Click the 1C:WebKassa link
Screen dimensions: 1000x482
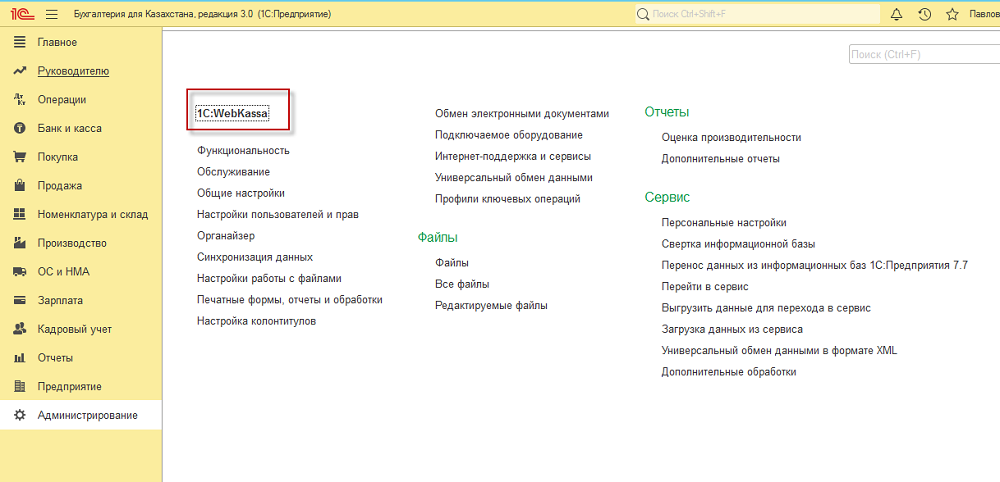[x=233, y=113]
